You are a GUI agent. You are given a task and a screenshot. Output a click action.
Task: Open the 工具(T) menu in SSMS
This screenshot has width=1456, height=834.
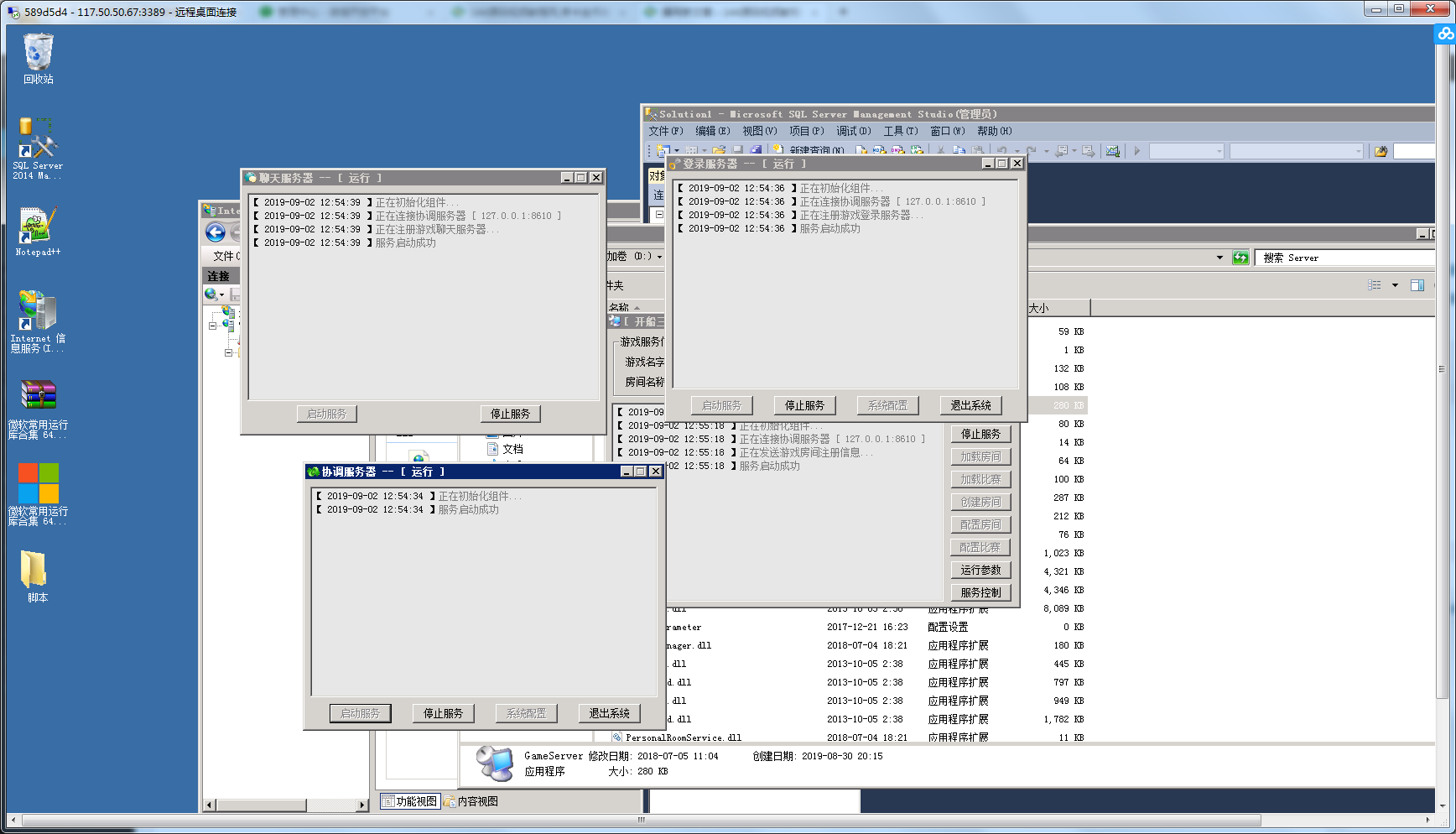[900, 131]
